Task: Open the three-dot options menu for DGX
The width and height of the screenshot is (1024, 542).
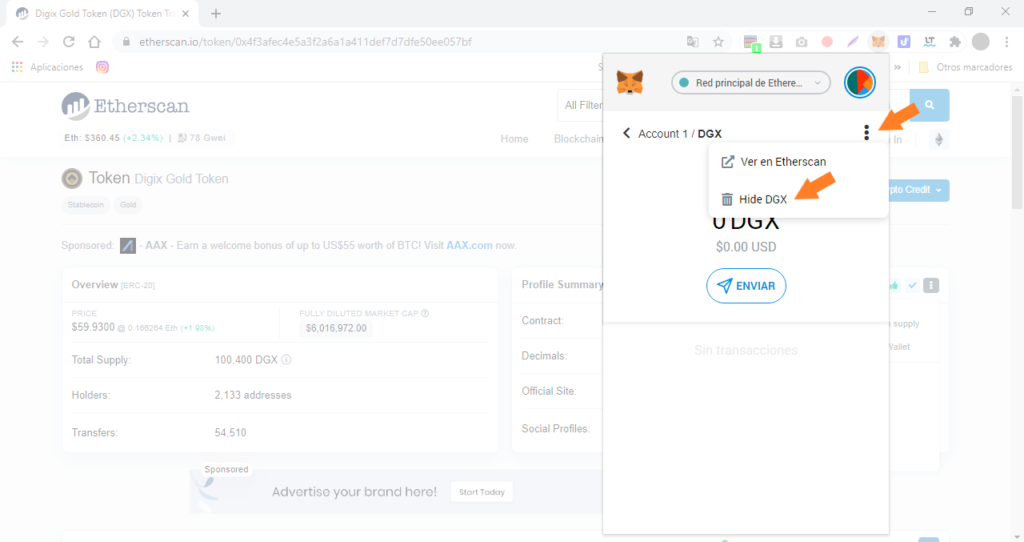Action: 867,133
